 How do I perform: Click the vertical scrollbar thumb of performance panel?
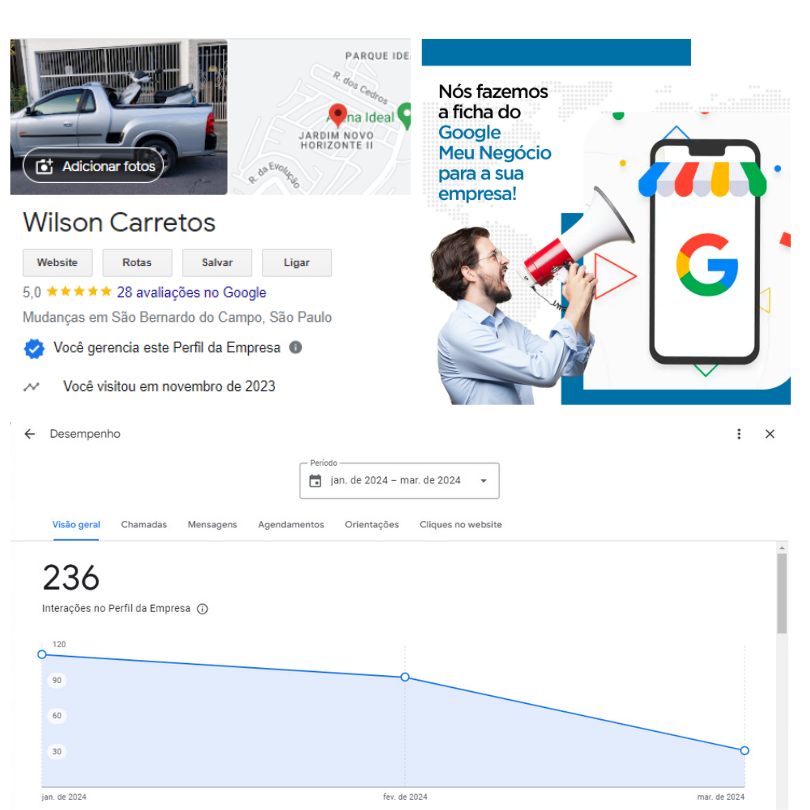(782, 593)
